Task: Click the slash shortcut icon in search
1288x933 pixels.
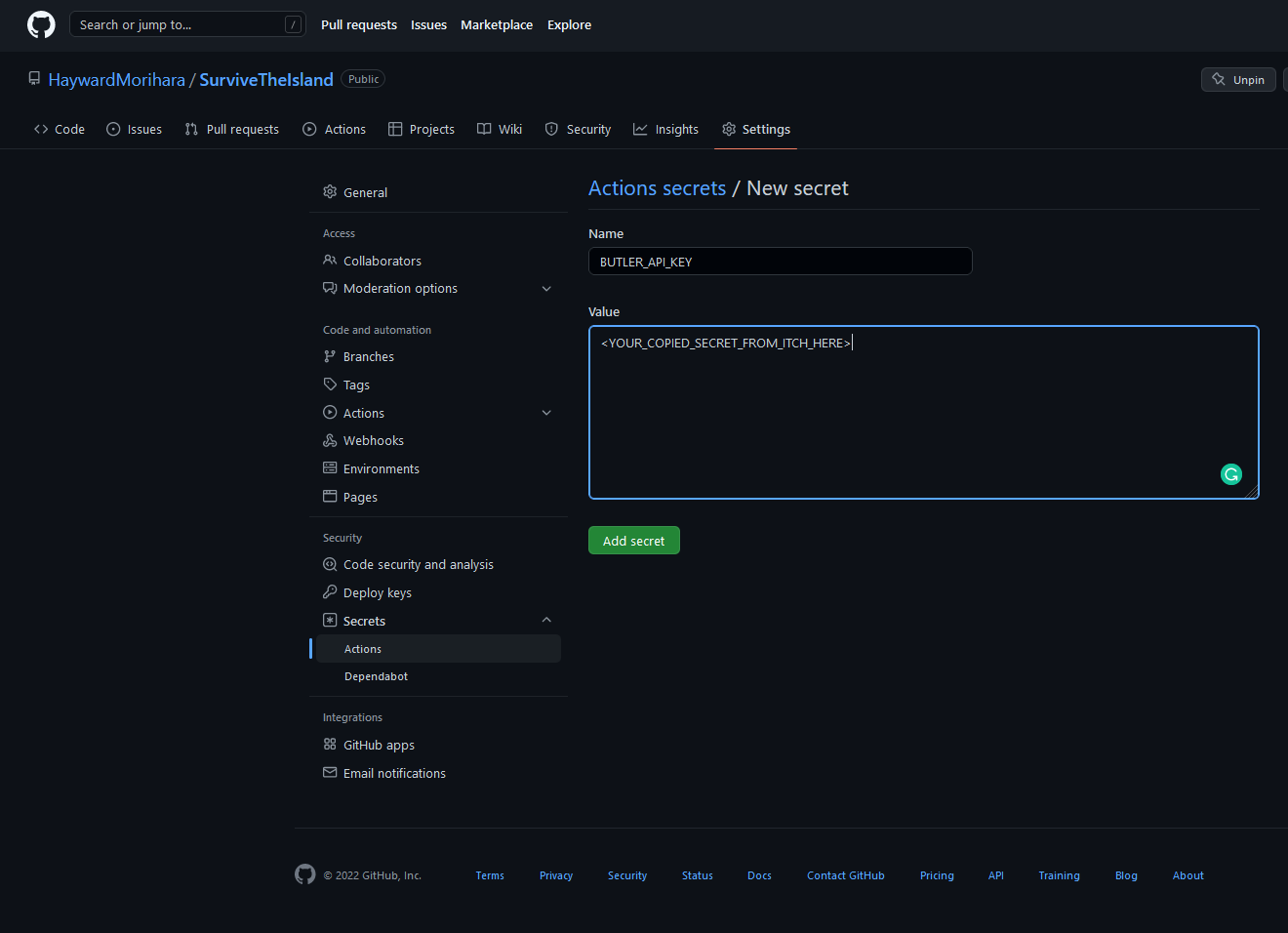Action: tap(293, 24)
